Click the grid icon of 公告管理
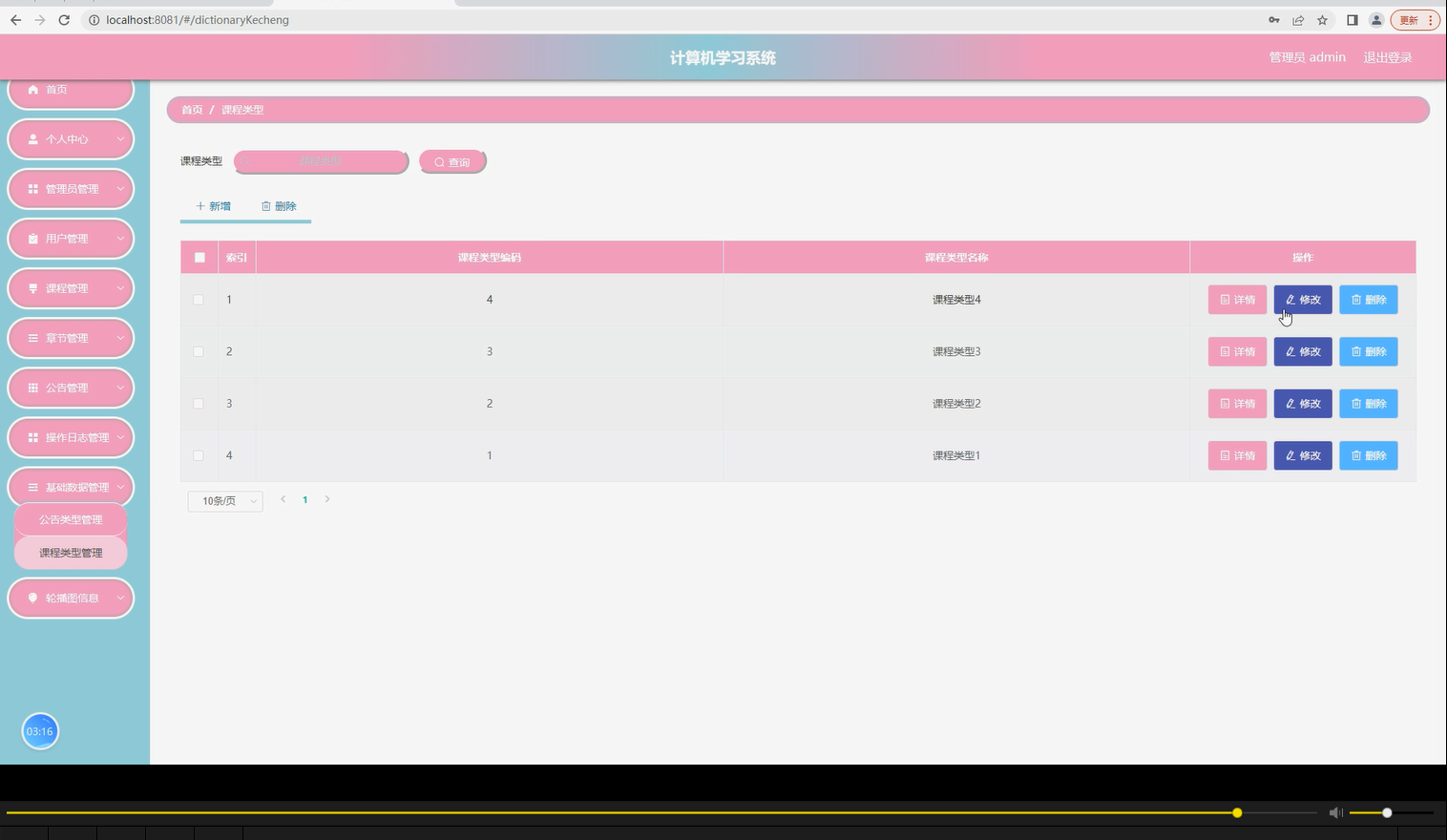 pyautogui.click(x=33, y=388)
